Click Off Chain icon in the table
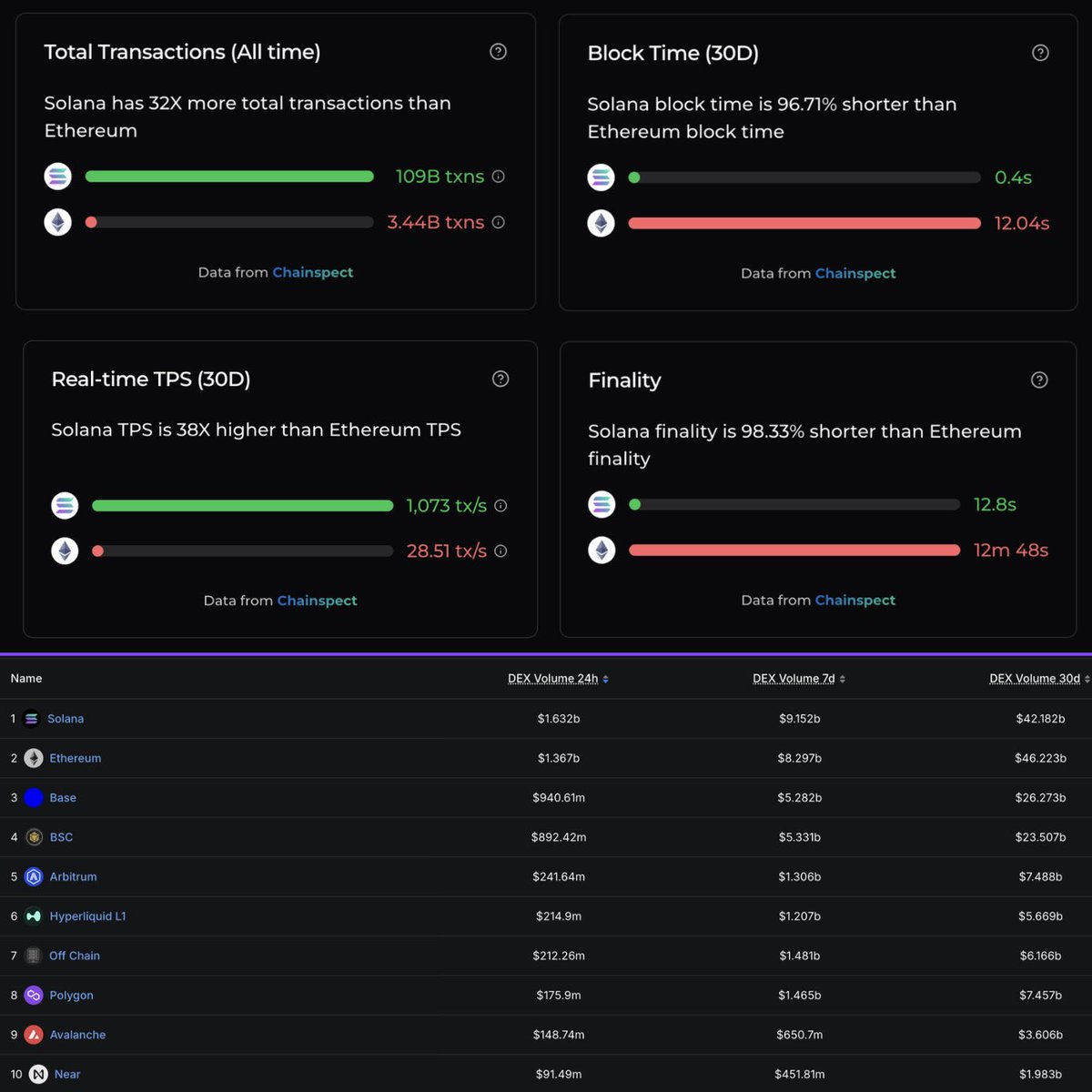Image resolution: width=1092 pixels, height=1092 pixels. pos(34,955)
